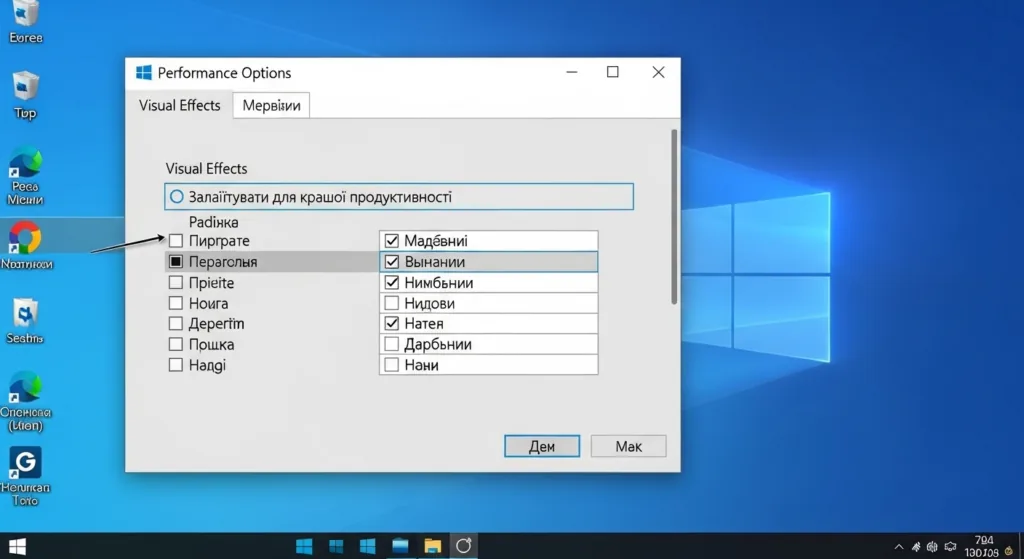Click the Visual Effects section heading
This screenshot has width=1024, height=559.
(x=206, y=168)
